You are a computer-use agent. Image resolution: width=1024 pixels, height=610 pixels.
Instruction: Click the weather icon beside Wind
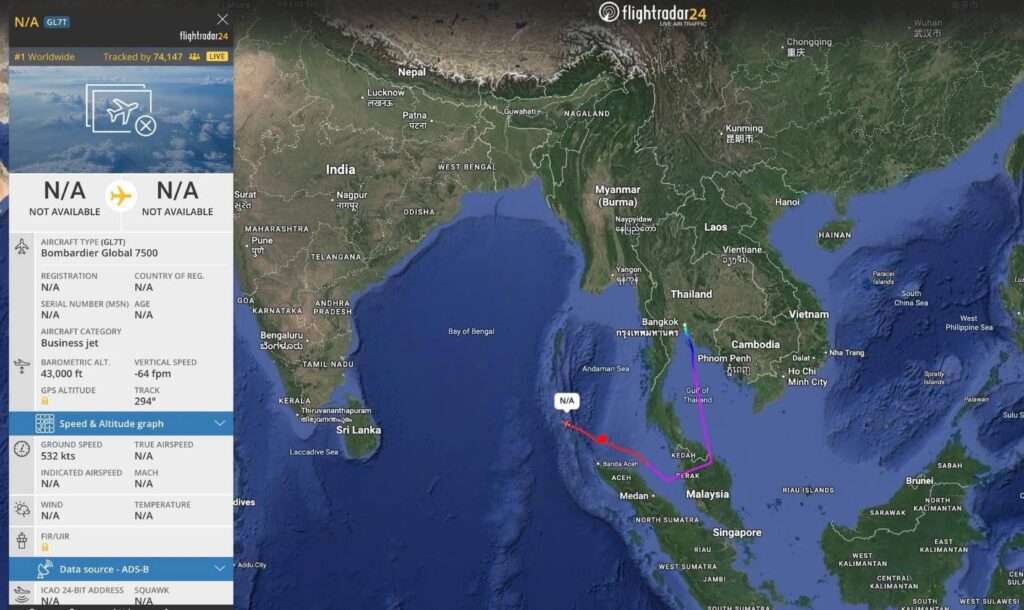[x=22, y=509]
